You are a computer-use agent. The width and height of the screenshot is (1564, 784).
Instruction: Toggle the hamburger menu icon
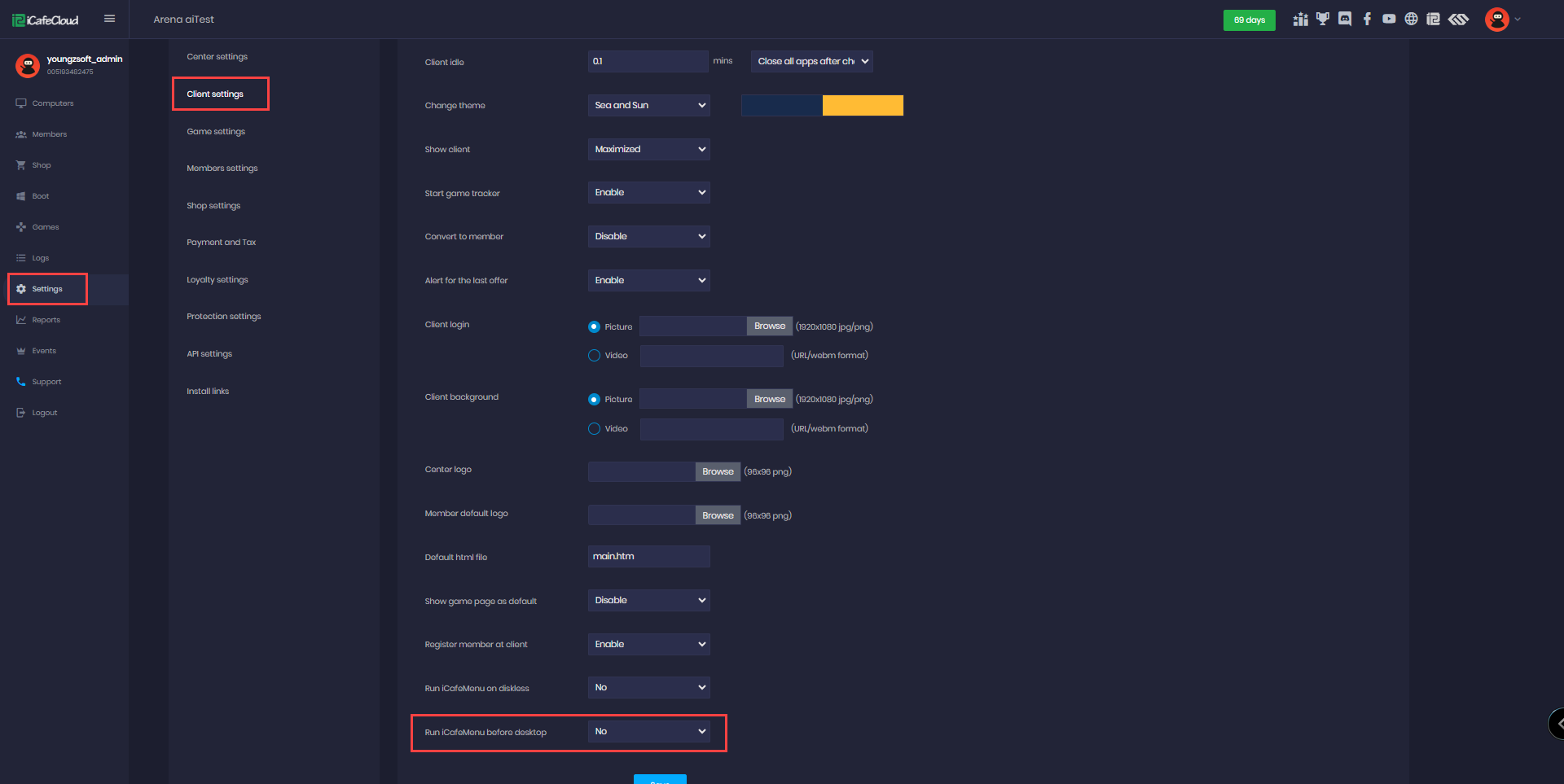tap(109, 19)
